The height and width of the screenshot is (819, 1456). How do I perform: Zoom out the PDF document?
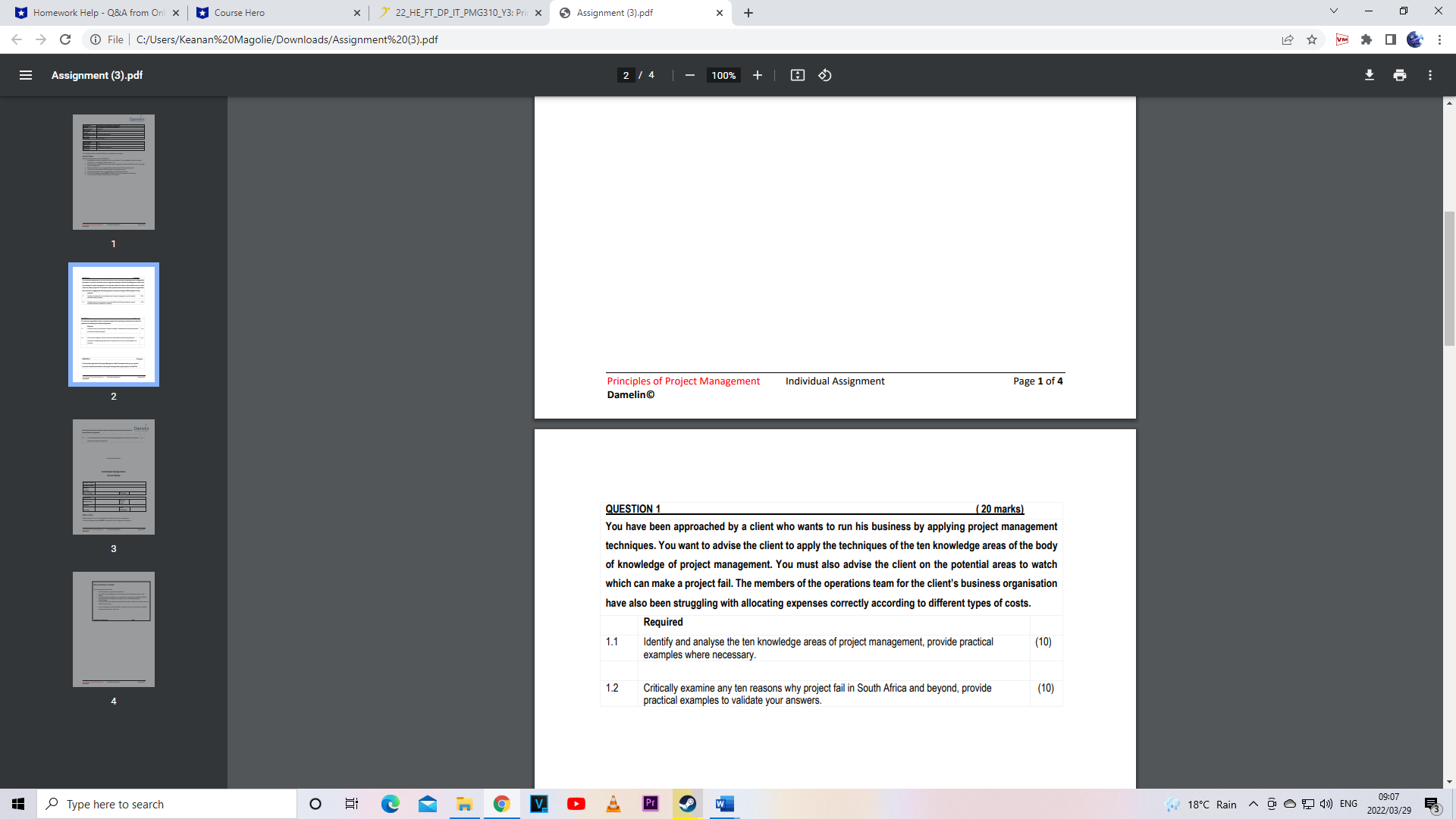689,75
